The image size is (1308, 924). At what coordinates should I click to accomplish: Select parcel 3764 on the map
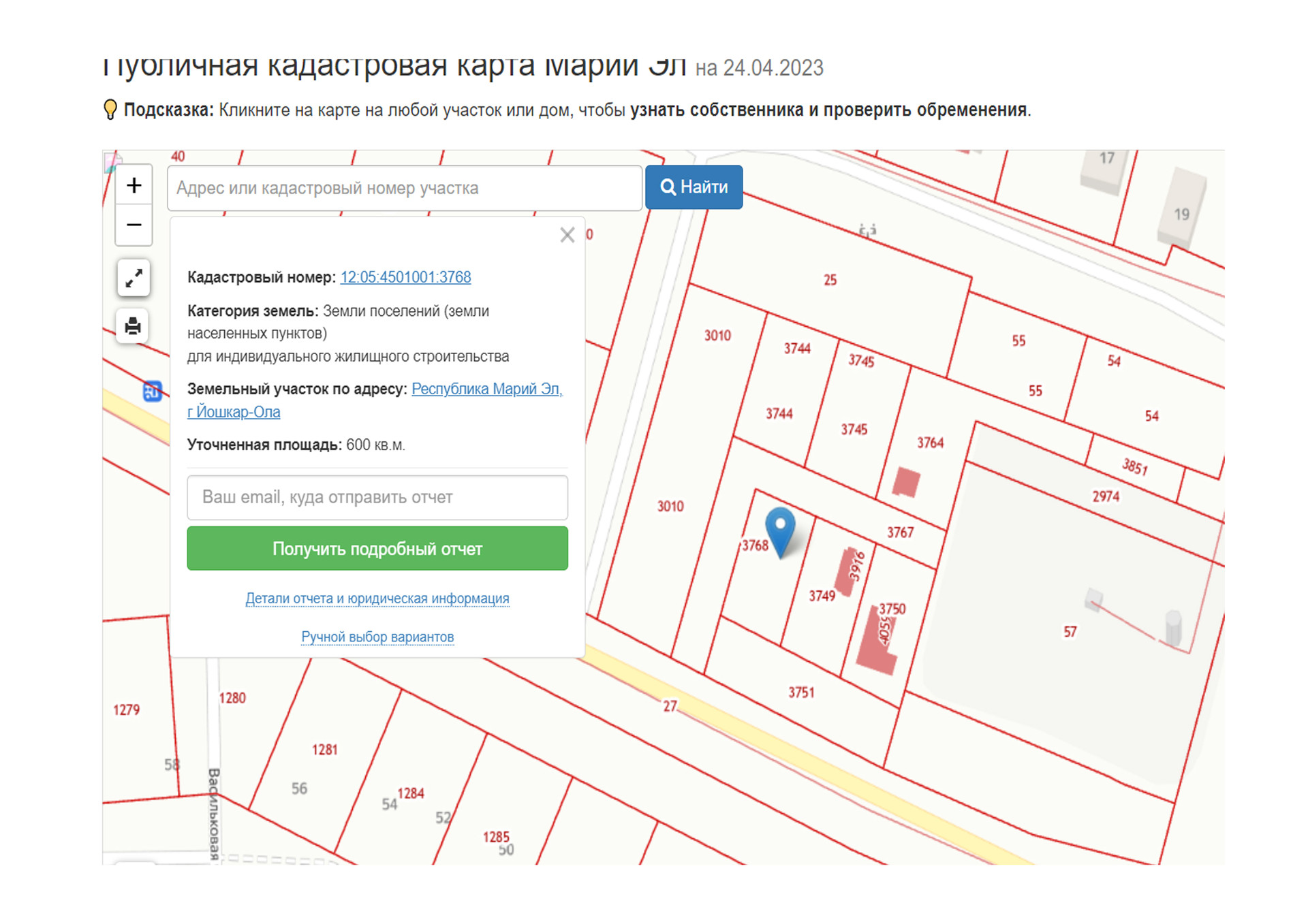(930, 443)
